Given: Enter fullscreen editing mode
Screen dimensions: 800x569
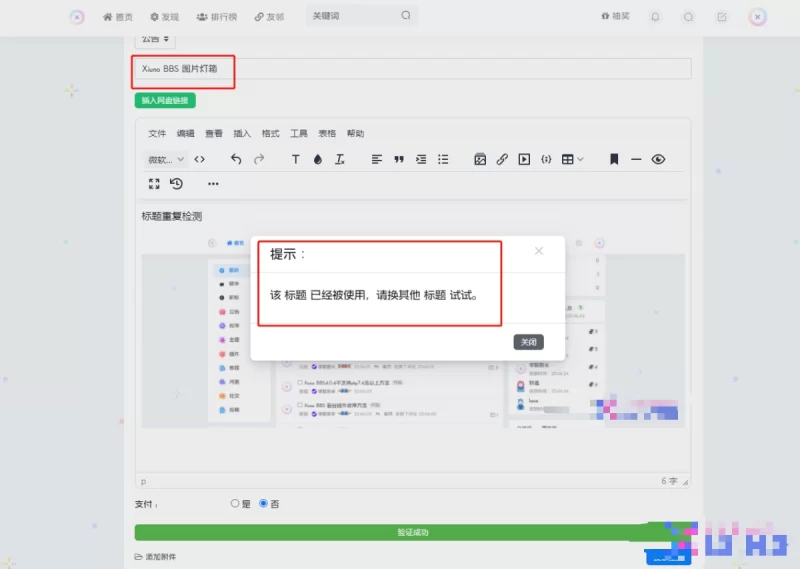Looking at the screenshot, I should [x=154, y=184].
